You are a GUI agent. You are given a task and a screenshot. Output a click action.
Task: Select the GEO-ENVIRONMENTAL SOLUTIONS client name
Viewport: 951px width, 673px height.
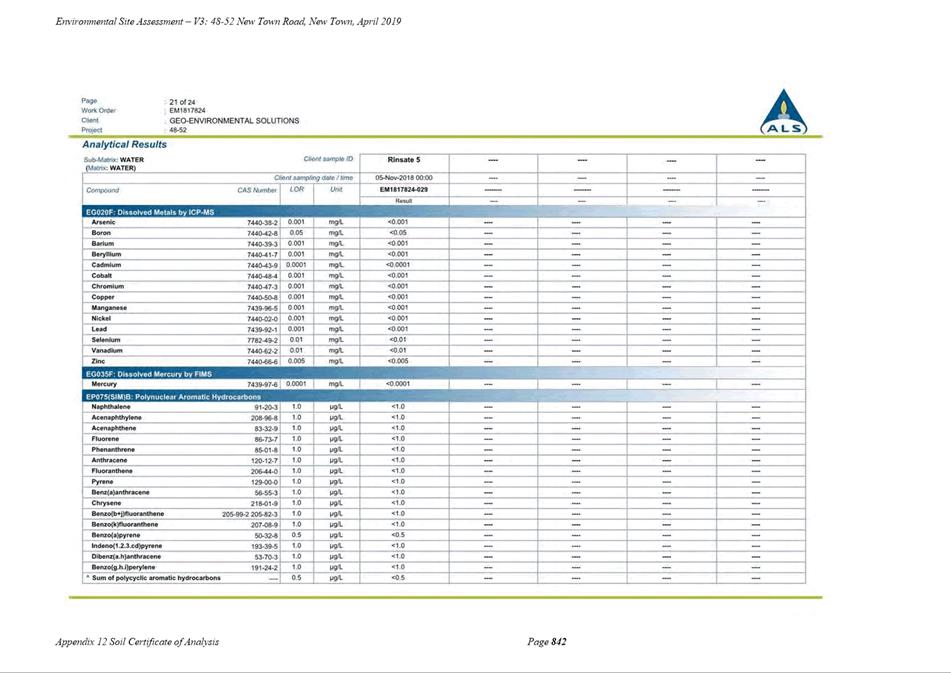(x=234, y=121)
